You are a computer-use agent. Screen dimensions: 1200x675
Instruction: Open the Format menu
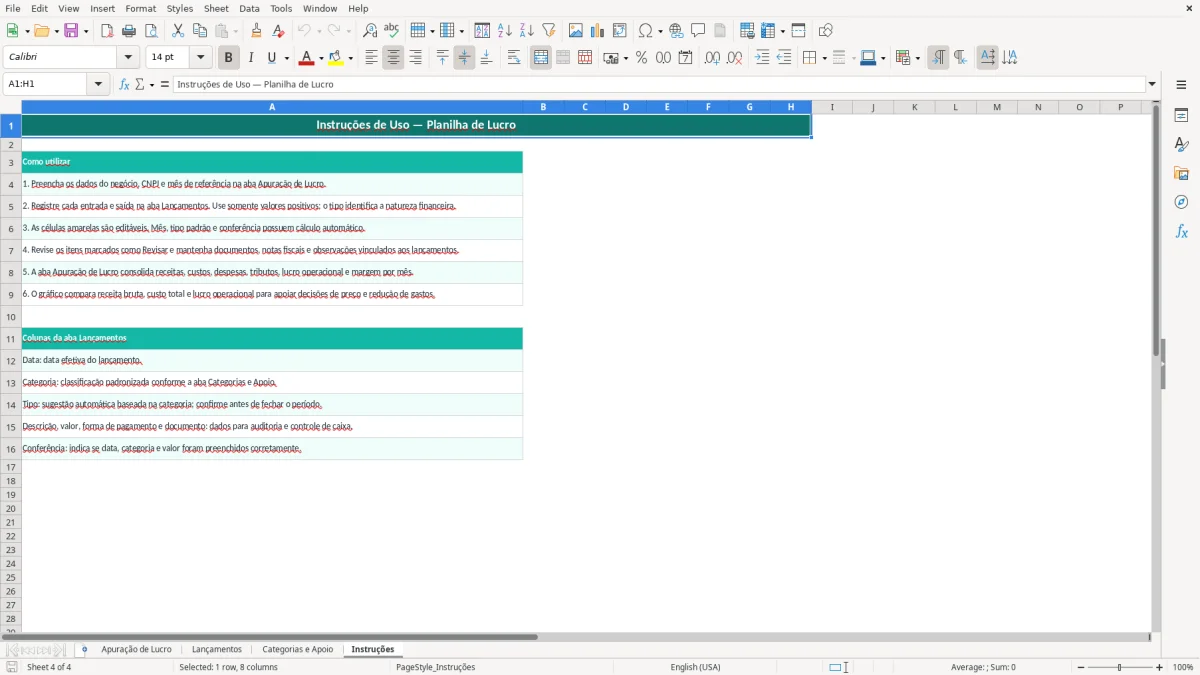140,8
